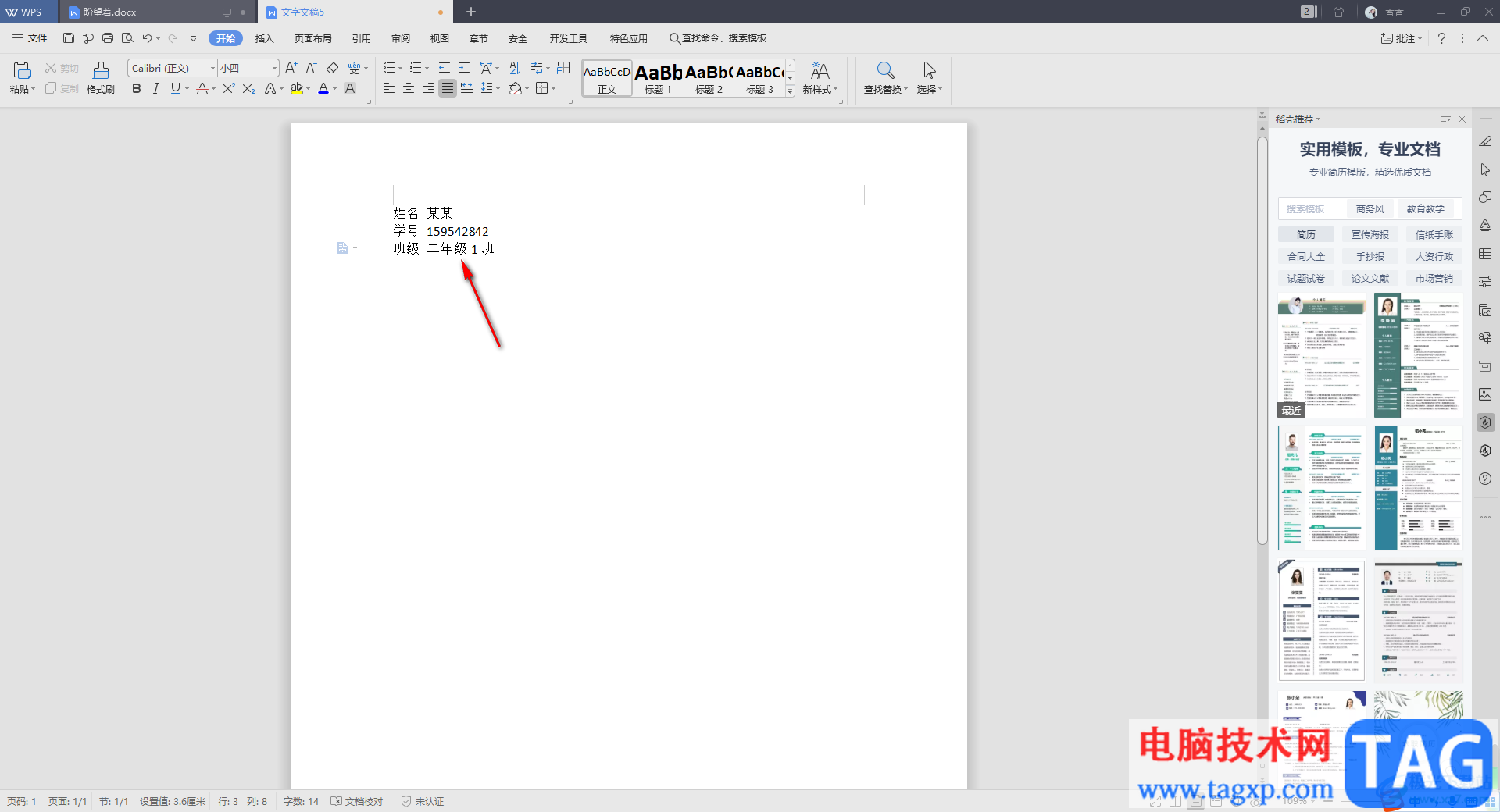Toggle Align Left
This screenshot has width=1500, height=812.
coord(389,89)
